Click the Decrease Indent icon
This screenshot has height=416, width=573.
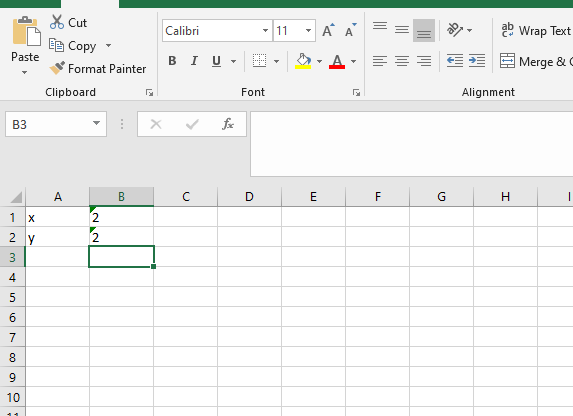pyautogui.click(x=455, y=61)
